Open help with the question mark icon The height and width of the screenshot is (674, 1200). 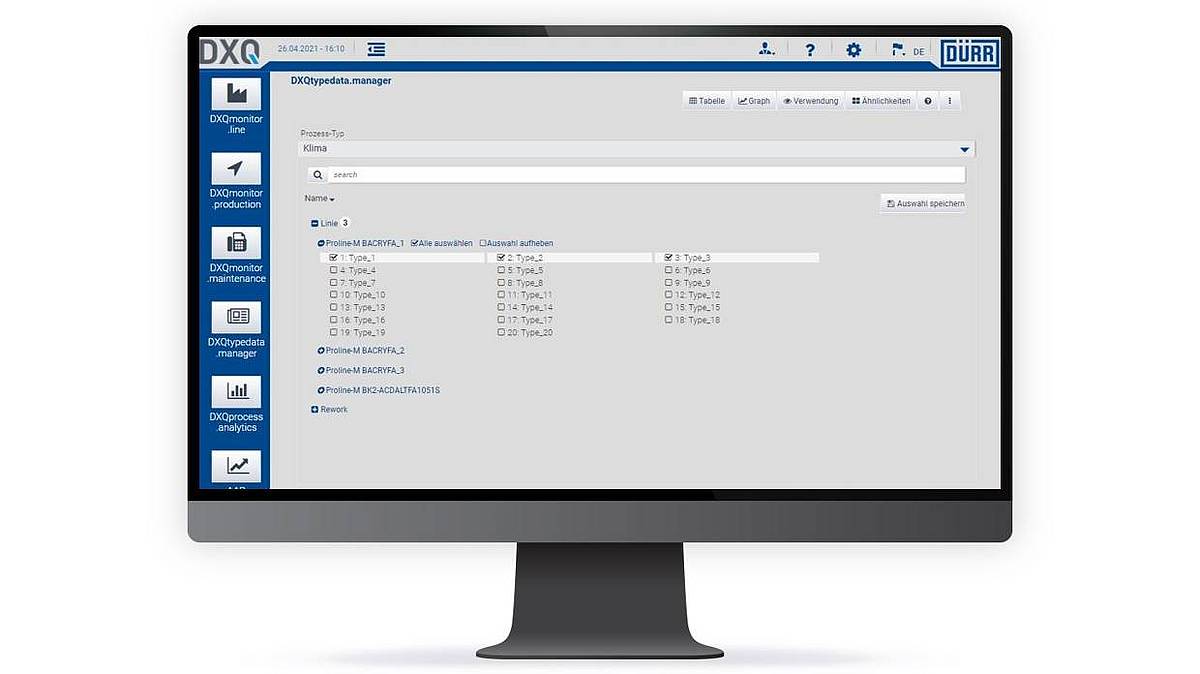coord(810,49)
